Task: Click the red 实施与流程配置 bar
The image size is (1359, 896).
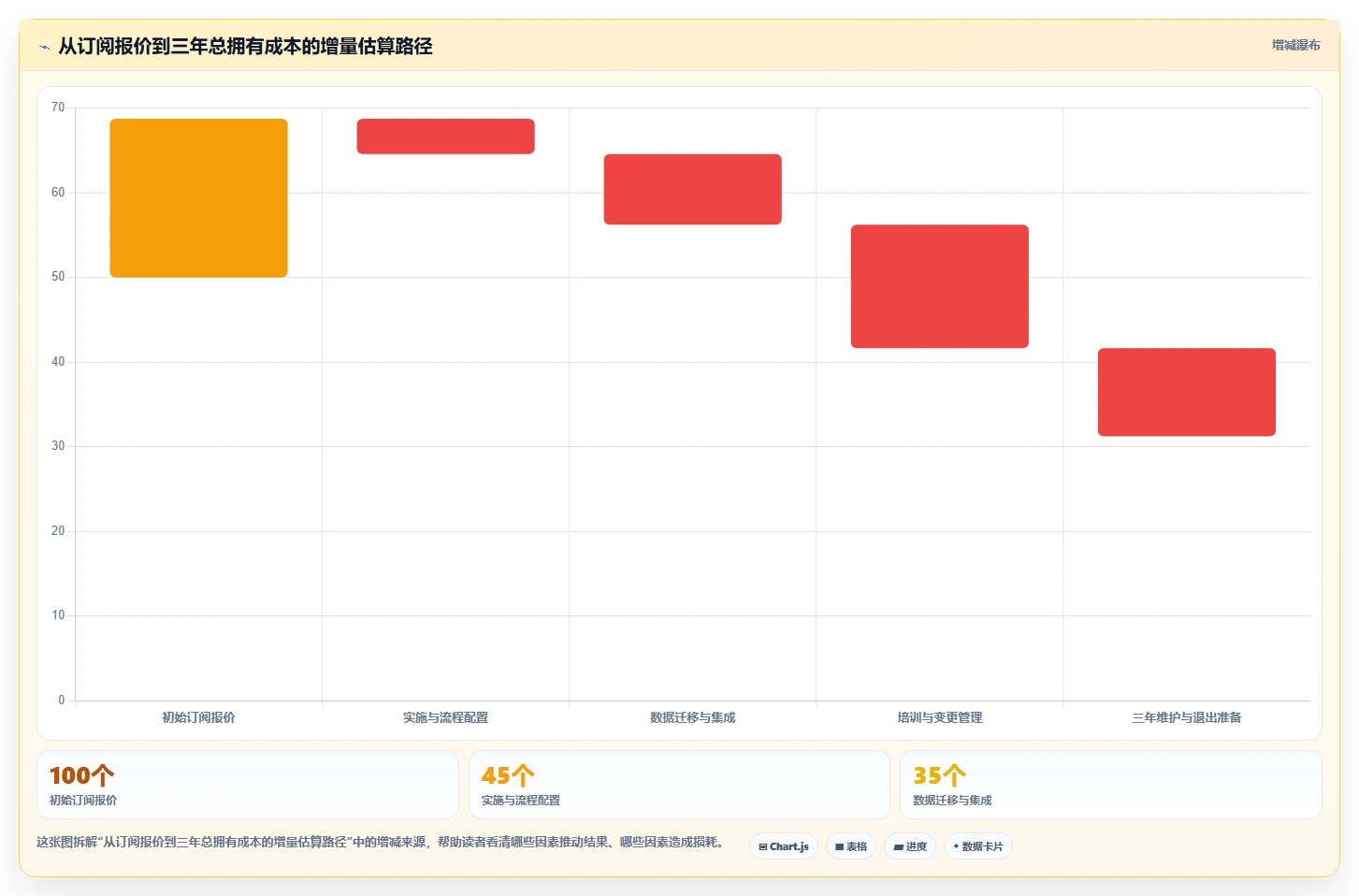Action: pyautogui.click(x=445, y=137)
